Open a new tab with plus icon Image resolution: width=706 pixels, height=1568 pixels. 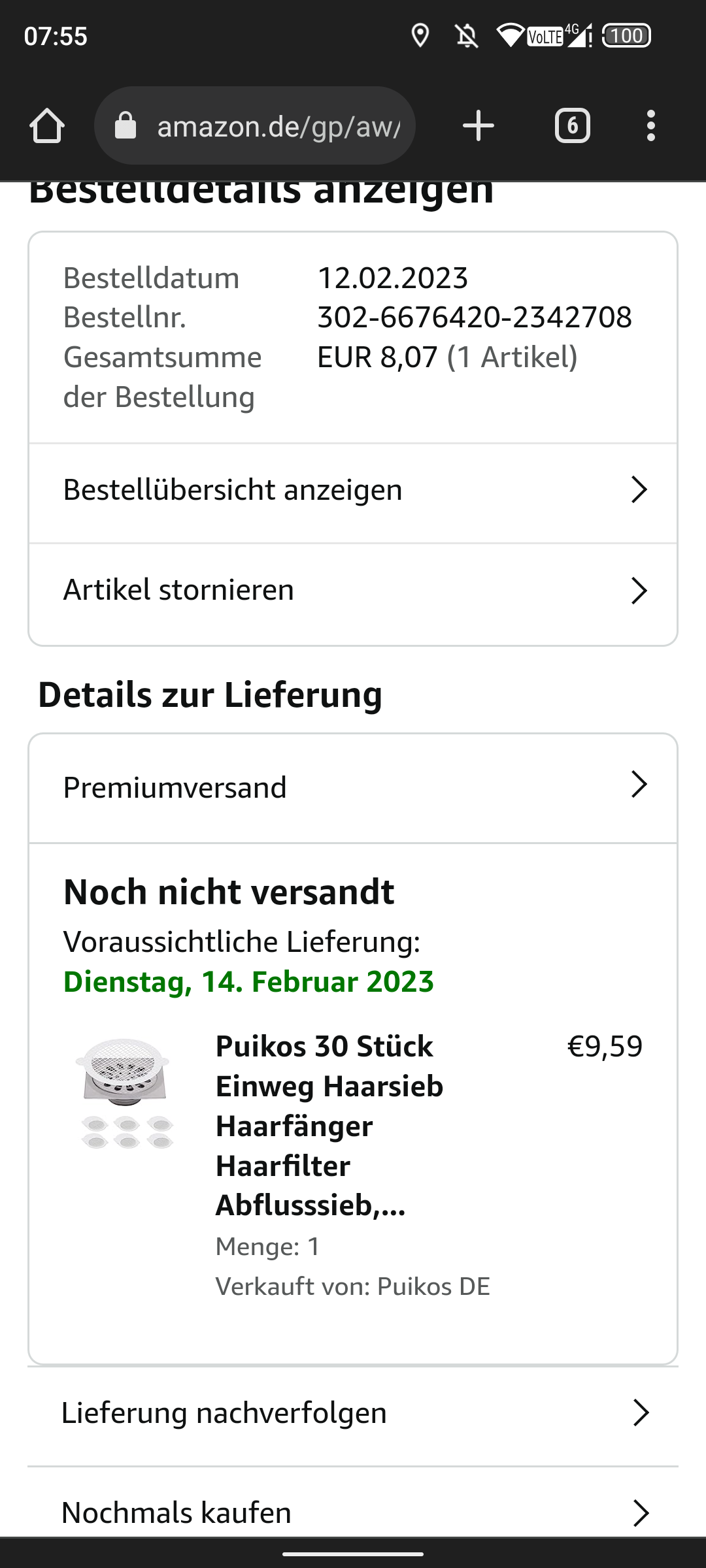point(479,125)
